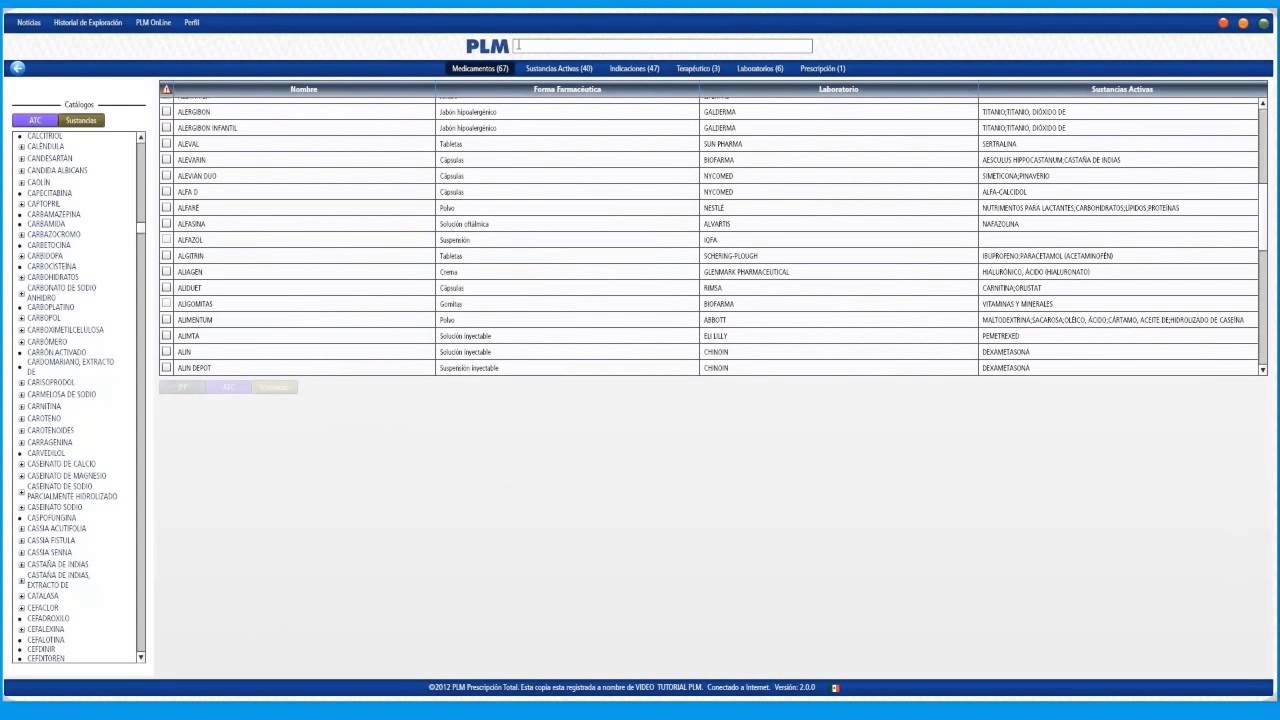Select CARBAMAZEPINA in the catalog tree
The height and width of the screenshot is (720, 1280).
[54, 214]
